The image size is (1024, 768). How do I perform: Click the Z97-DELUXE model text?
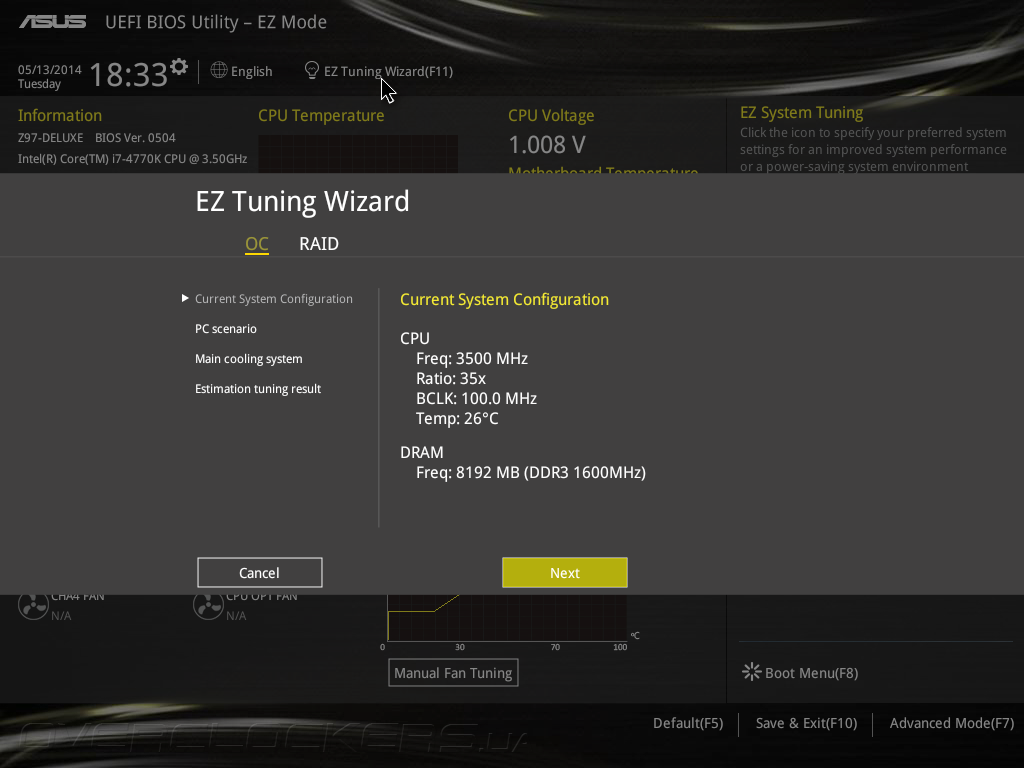[x=50, y=138]
